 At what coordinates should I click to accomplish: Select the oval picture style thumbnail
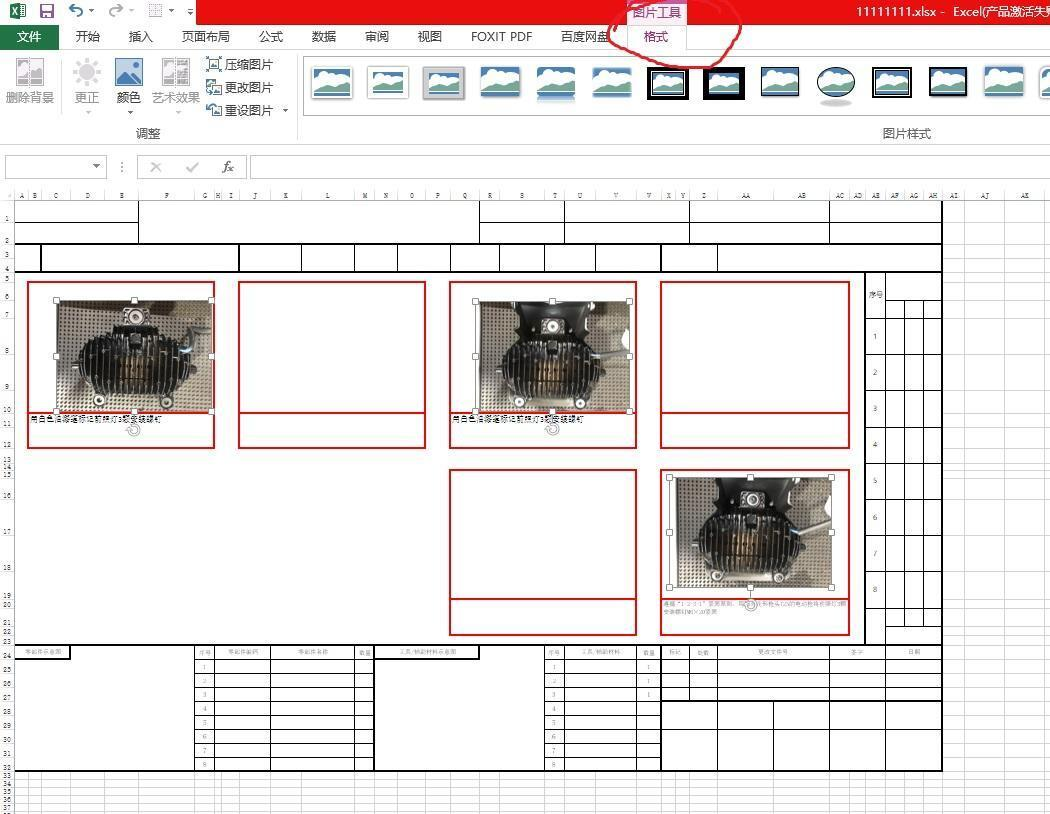pos(835,83)
